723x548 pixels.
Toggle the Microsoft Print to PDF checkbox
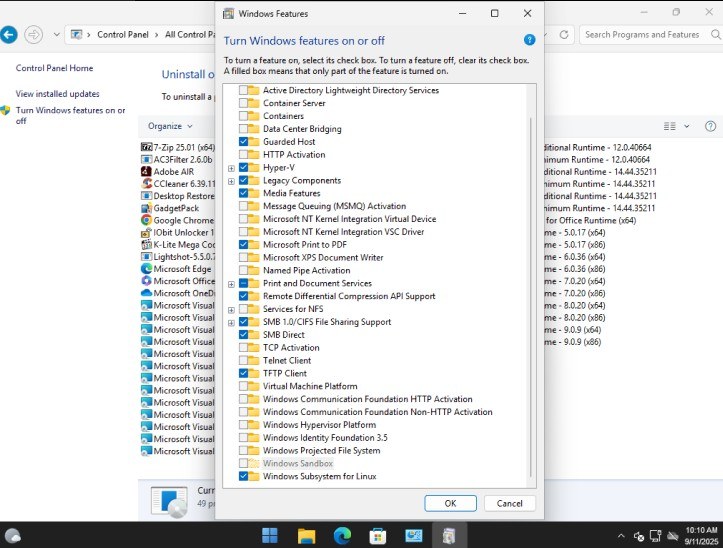243,244
